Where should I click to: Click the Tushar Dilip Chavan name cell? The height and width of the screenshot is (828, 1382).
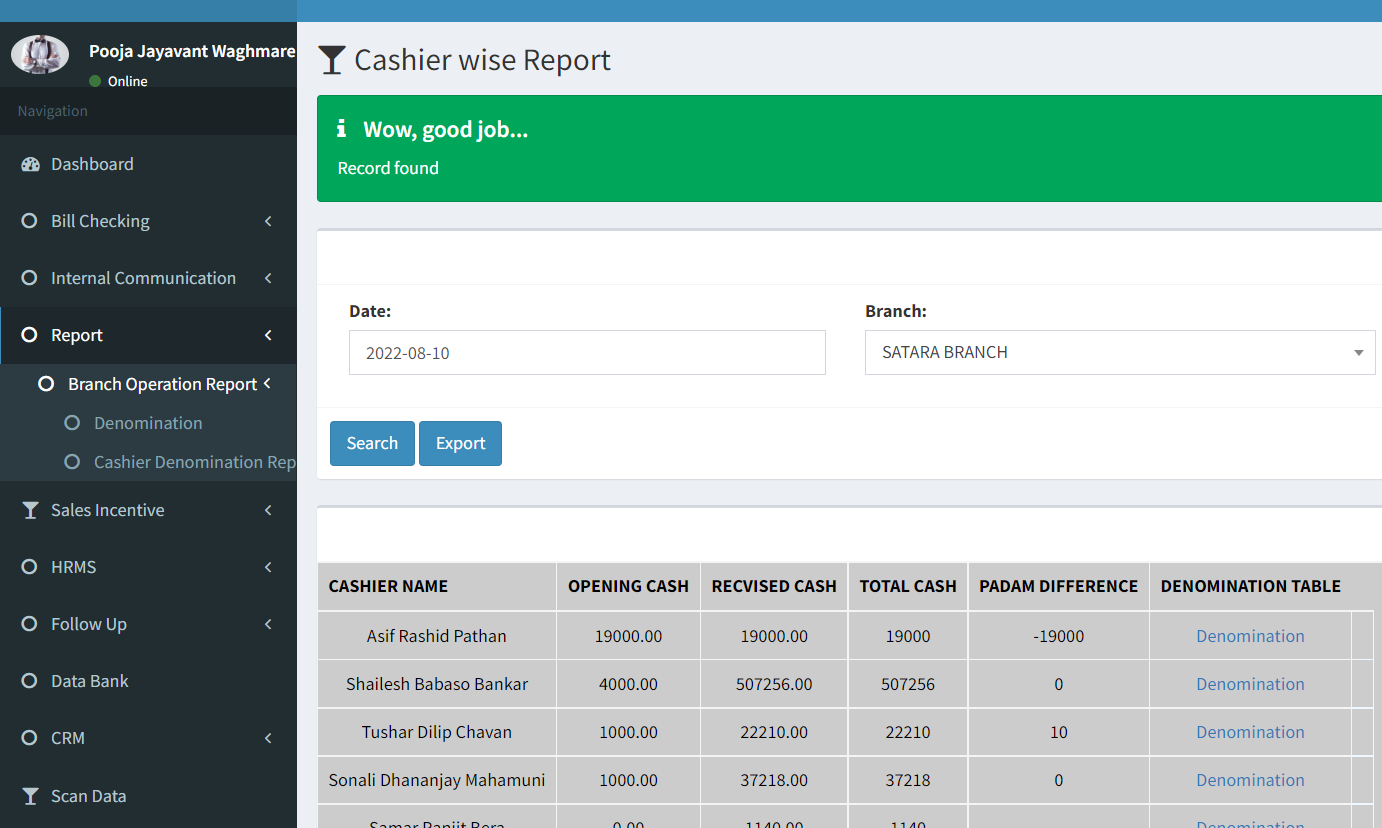[437, 732]
